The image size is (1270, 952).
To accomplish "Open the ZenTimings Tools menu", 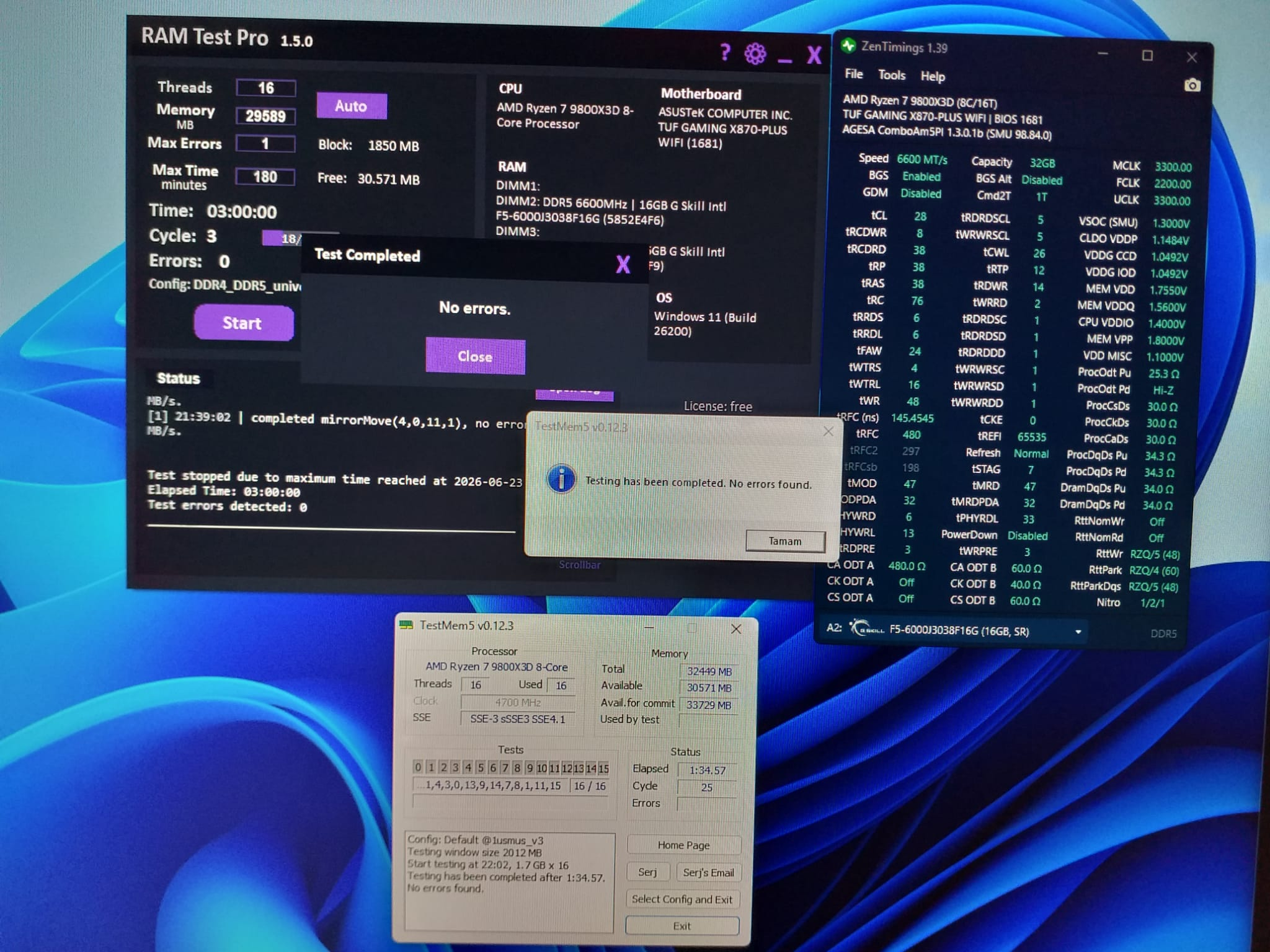I will click(x=892, y=75).
